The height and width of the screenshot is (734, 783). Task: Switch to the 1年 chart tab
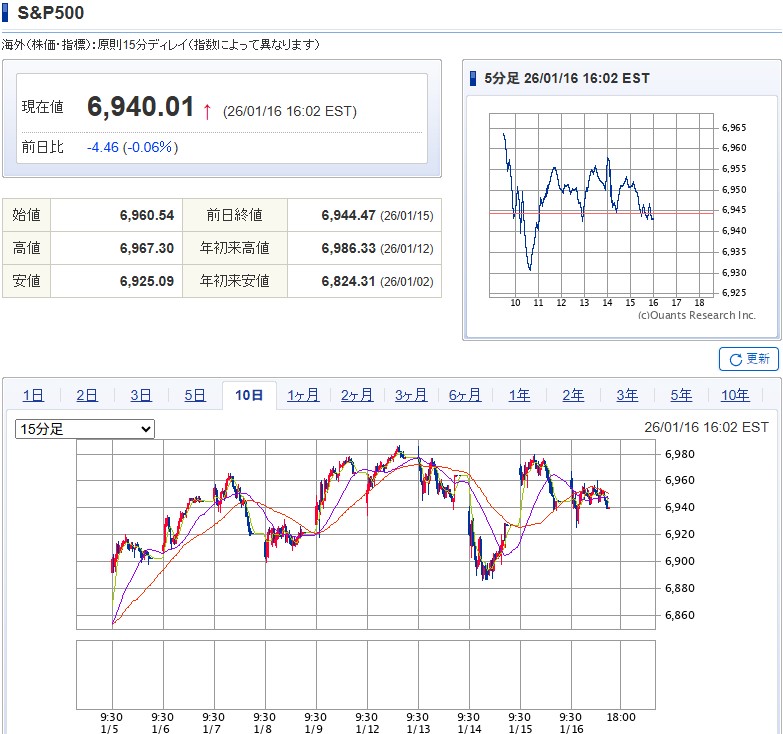(519, 395)
